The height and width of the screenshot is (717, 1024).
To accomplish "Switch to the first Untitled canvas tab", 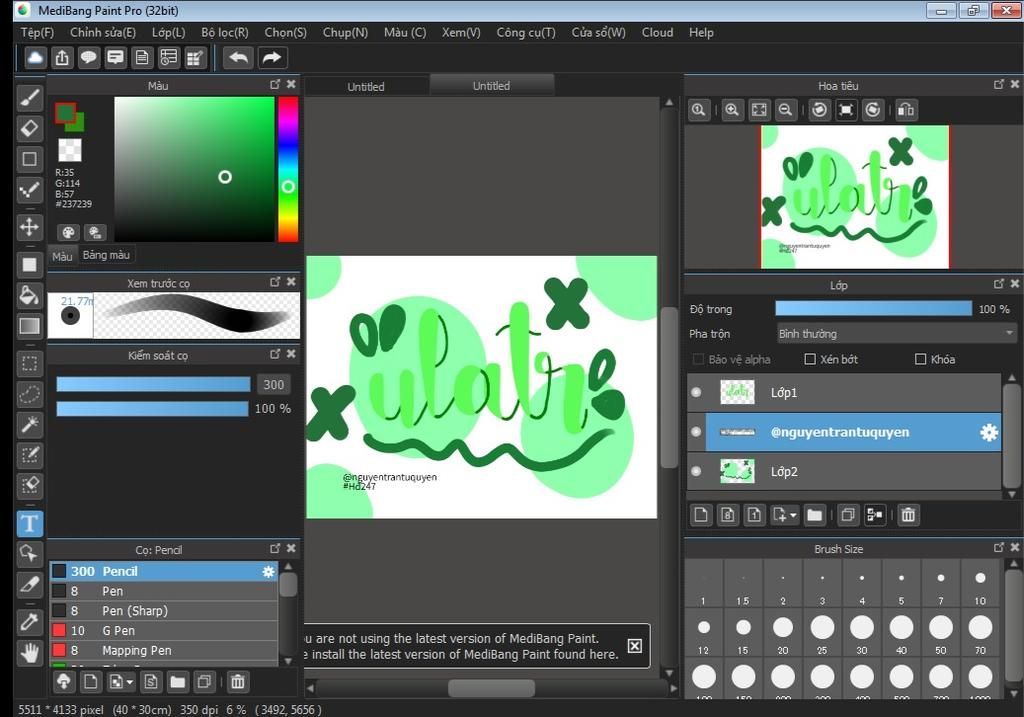I will coord(366,86).
